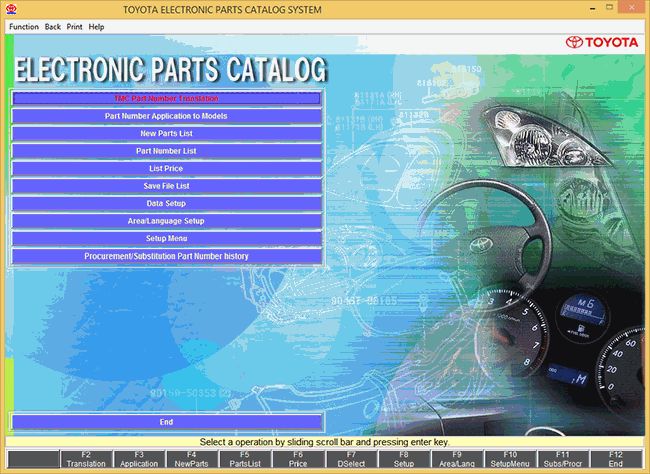This screenshot has width=650, height=474.
Task: Open the New Parts List option
Action: 166,134
